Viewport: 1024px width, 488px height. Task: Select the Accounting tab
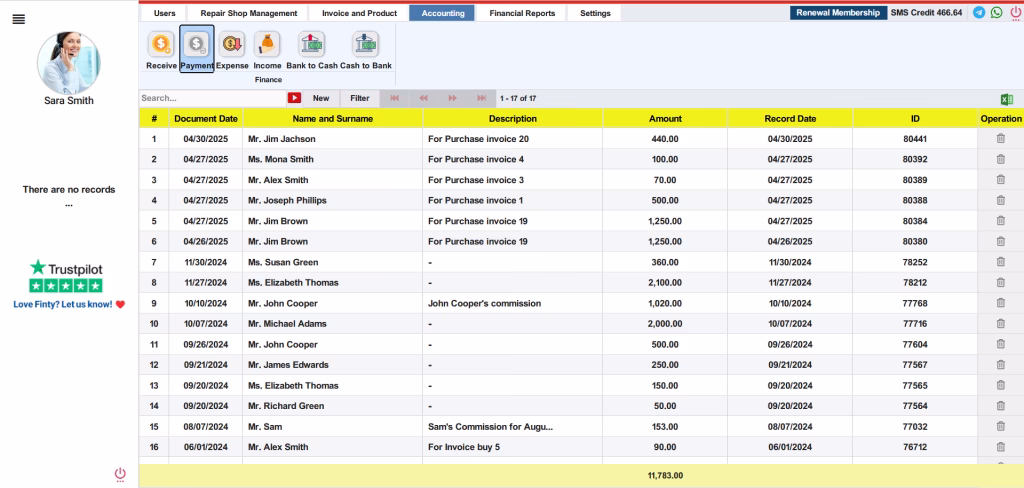[x=443, y=13]
